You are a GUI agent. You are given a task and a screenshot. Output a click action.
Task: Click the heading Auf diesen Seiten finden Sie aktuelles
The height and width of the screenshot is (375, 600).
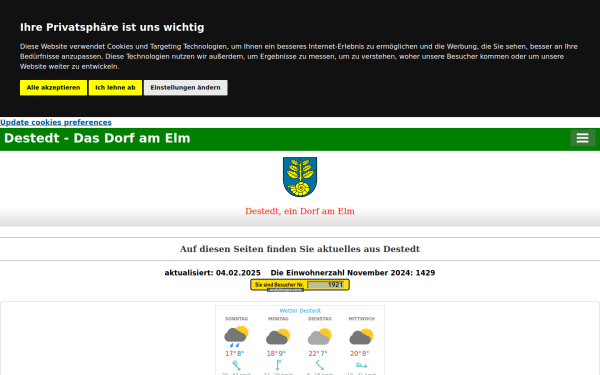point(300,249)
